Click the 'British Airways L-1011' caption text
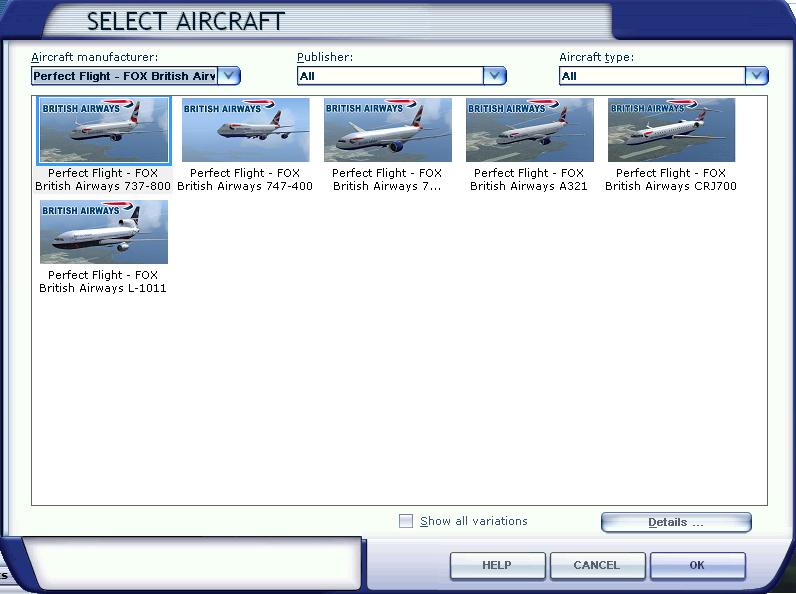 pos(103,288)
